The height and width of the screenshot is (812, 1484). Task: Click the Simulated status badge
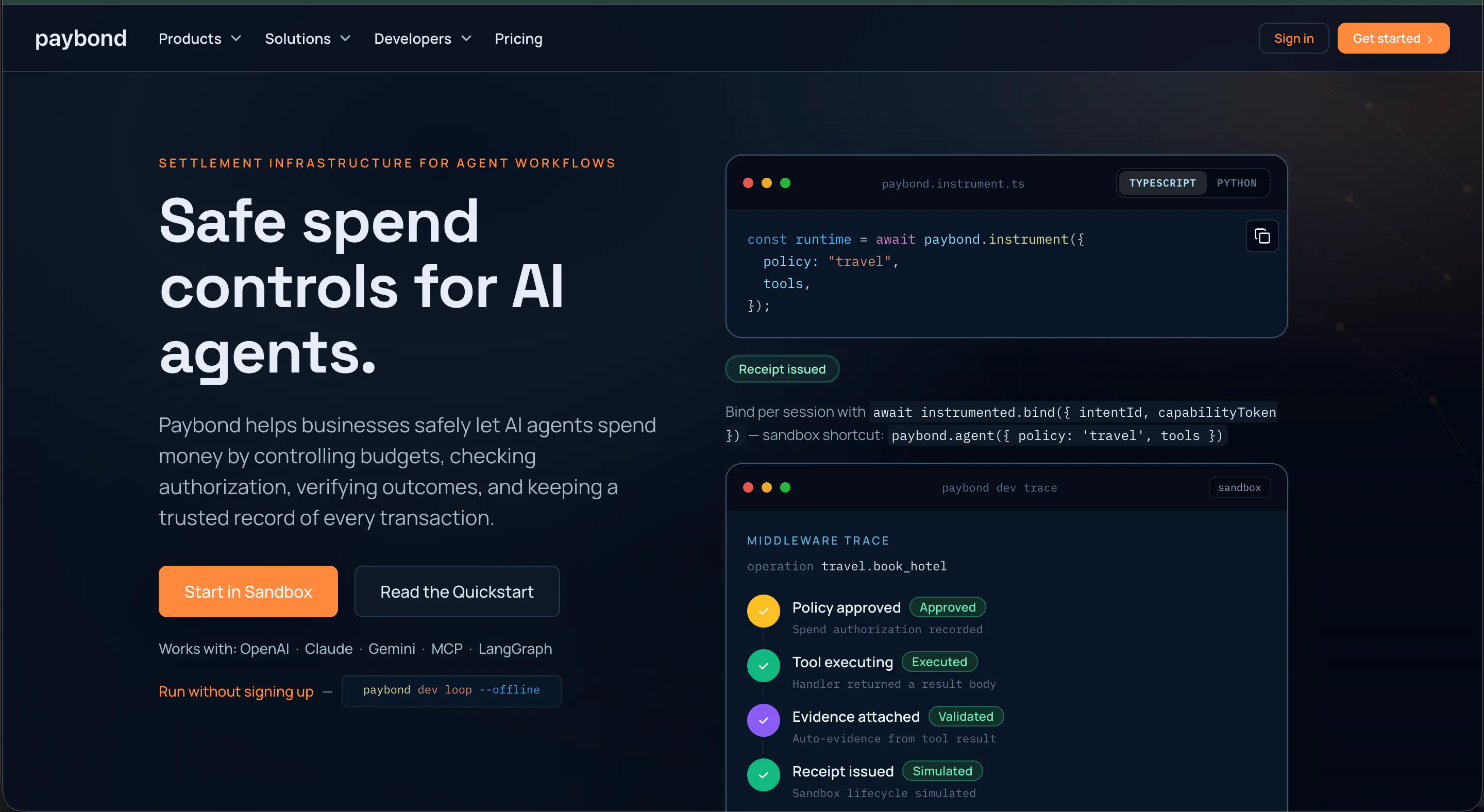pyautogui.click(x=942, y=772)
